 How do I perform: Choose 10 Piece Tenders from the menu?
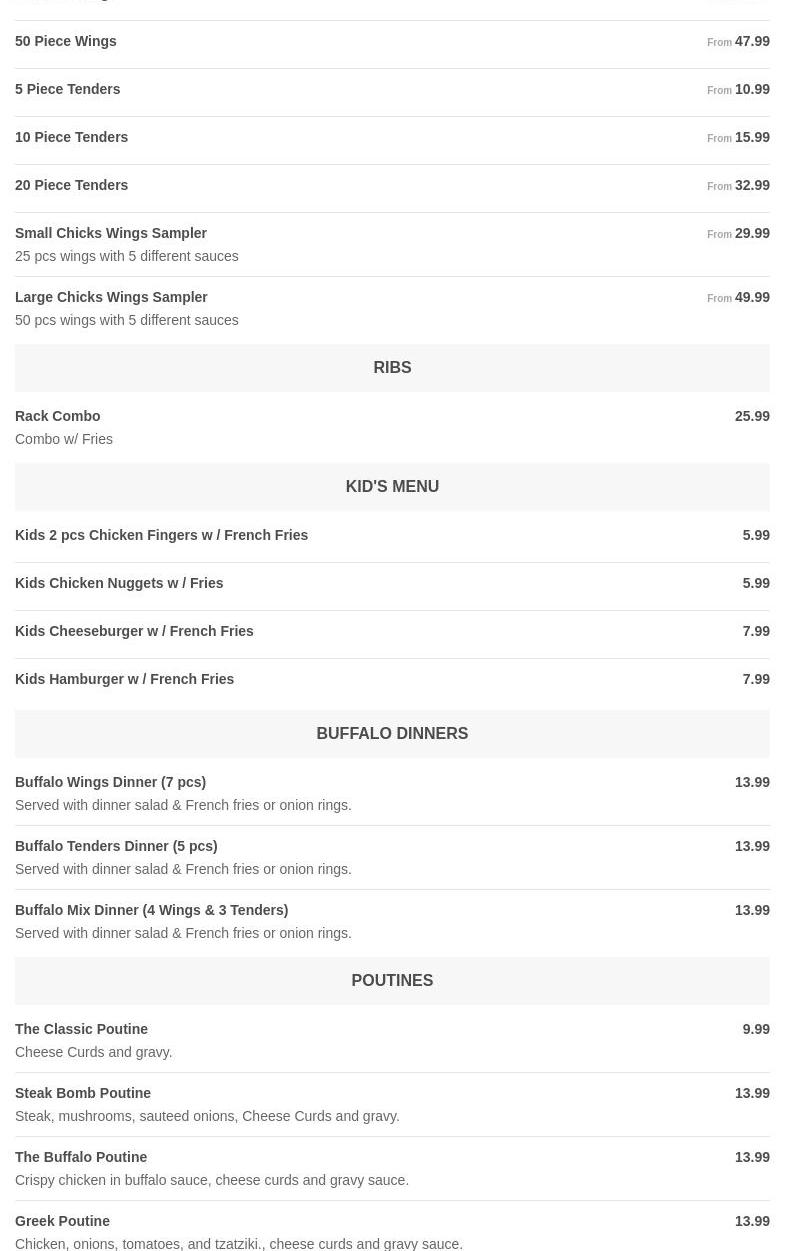pyautogui.click(x=72, y=138)
